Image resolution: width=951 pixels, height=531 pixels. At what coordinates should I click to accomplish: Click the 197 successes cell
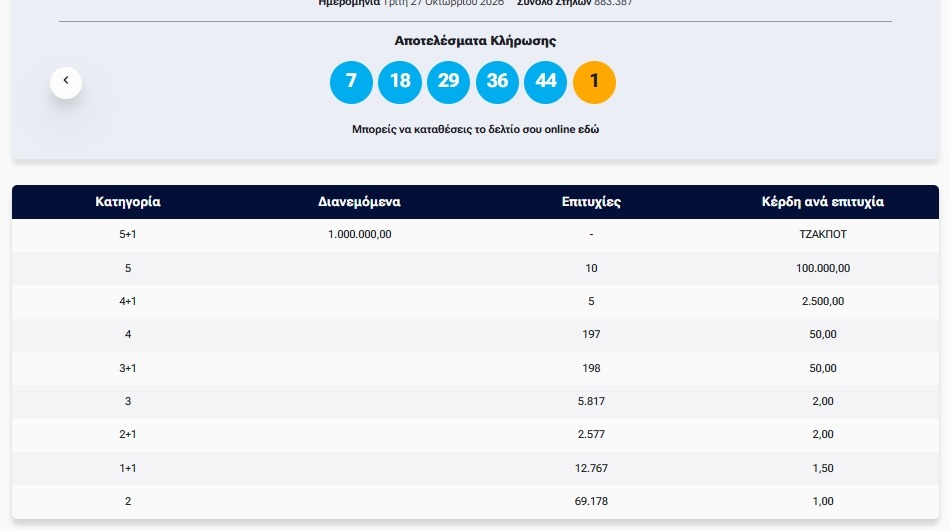tap(591, 334)
